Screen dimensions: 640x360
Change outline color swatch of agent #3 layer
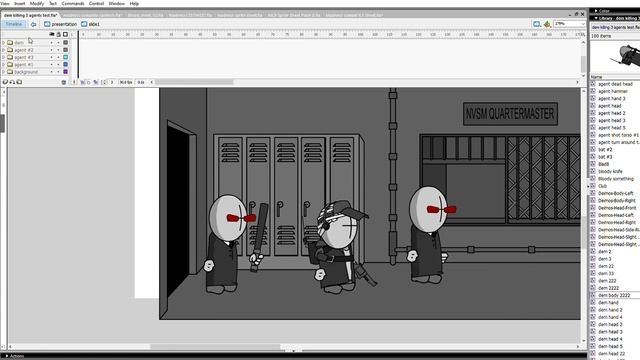[x=65, y=57]
